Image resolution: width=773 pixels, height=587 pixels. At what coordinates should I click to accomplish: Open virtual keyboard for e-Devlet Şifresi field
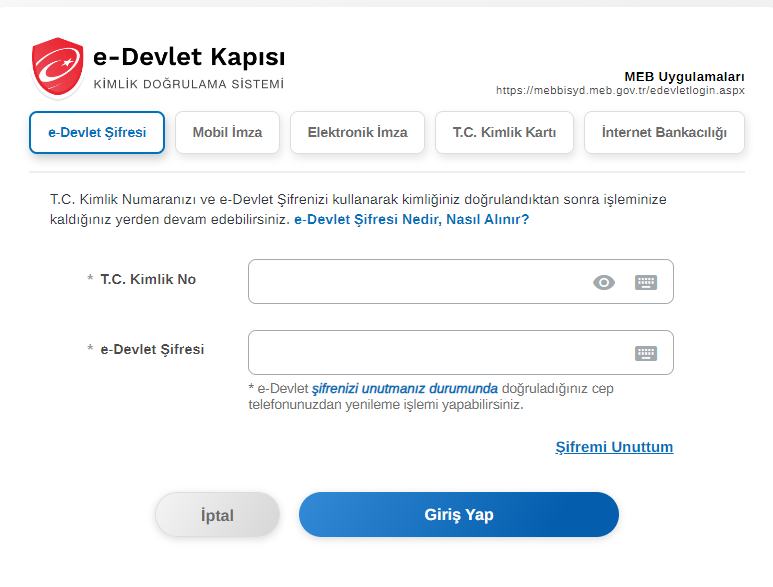click(646, 353)
